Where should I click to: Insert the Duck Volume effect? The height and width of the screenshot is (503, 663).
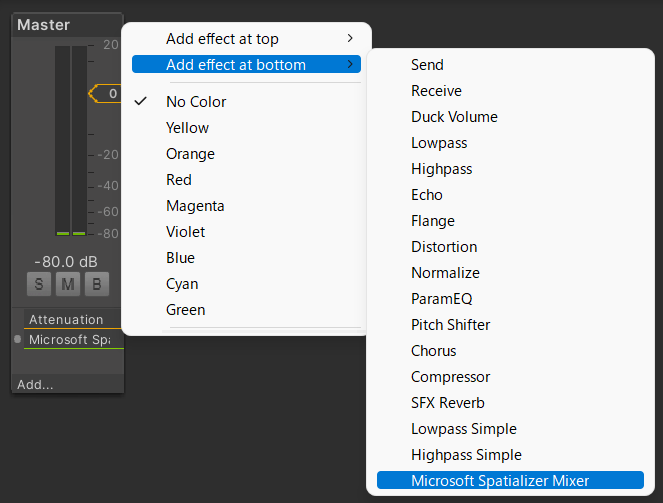click(x=454, y=117)
